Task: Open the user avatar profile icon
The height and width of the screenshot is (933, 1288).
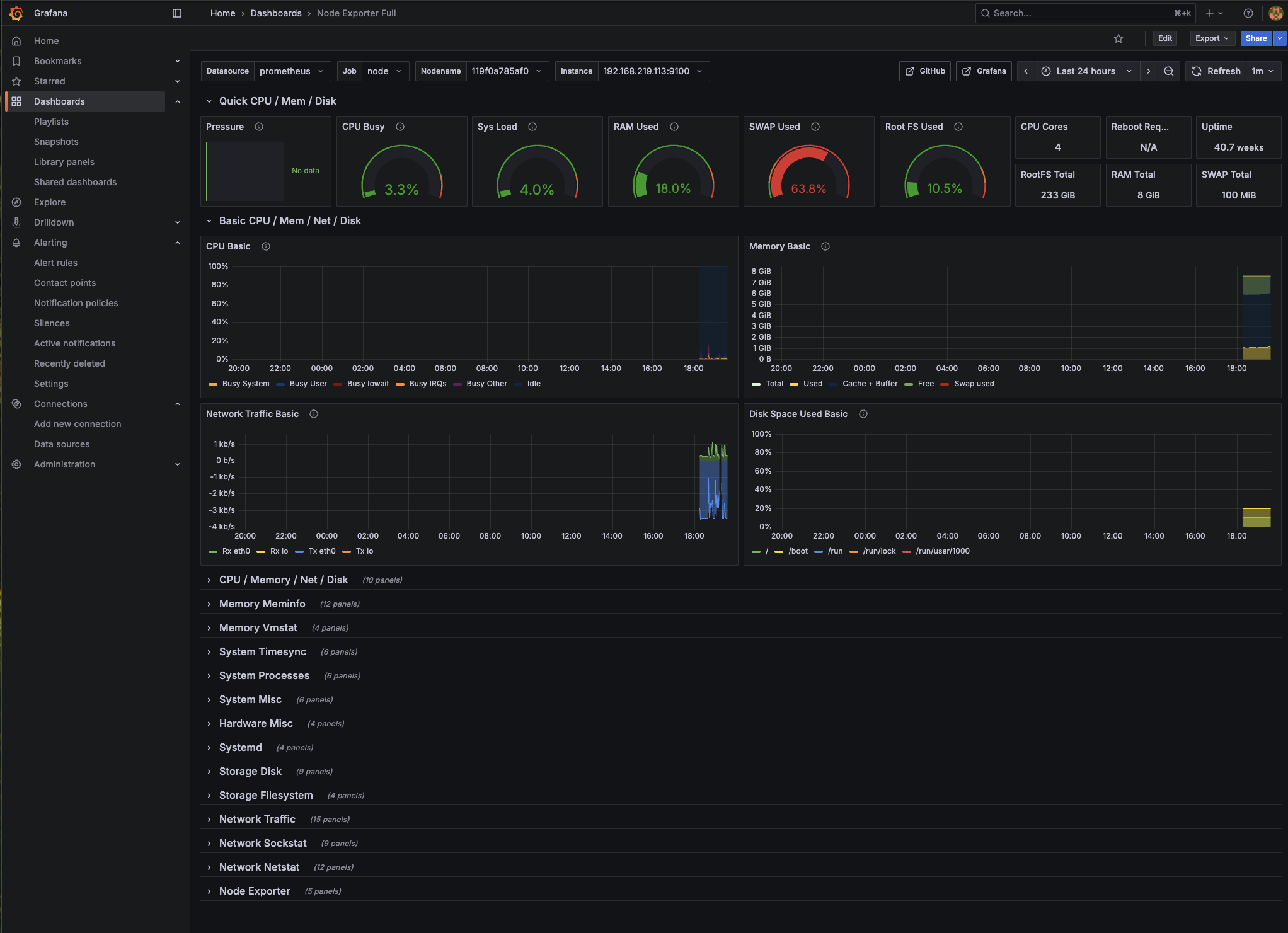Action: click(1275, 13)
